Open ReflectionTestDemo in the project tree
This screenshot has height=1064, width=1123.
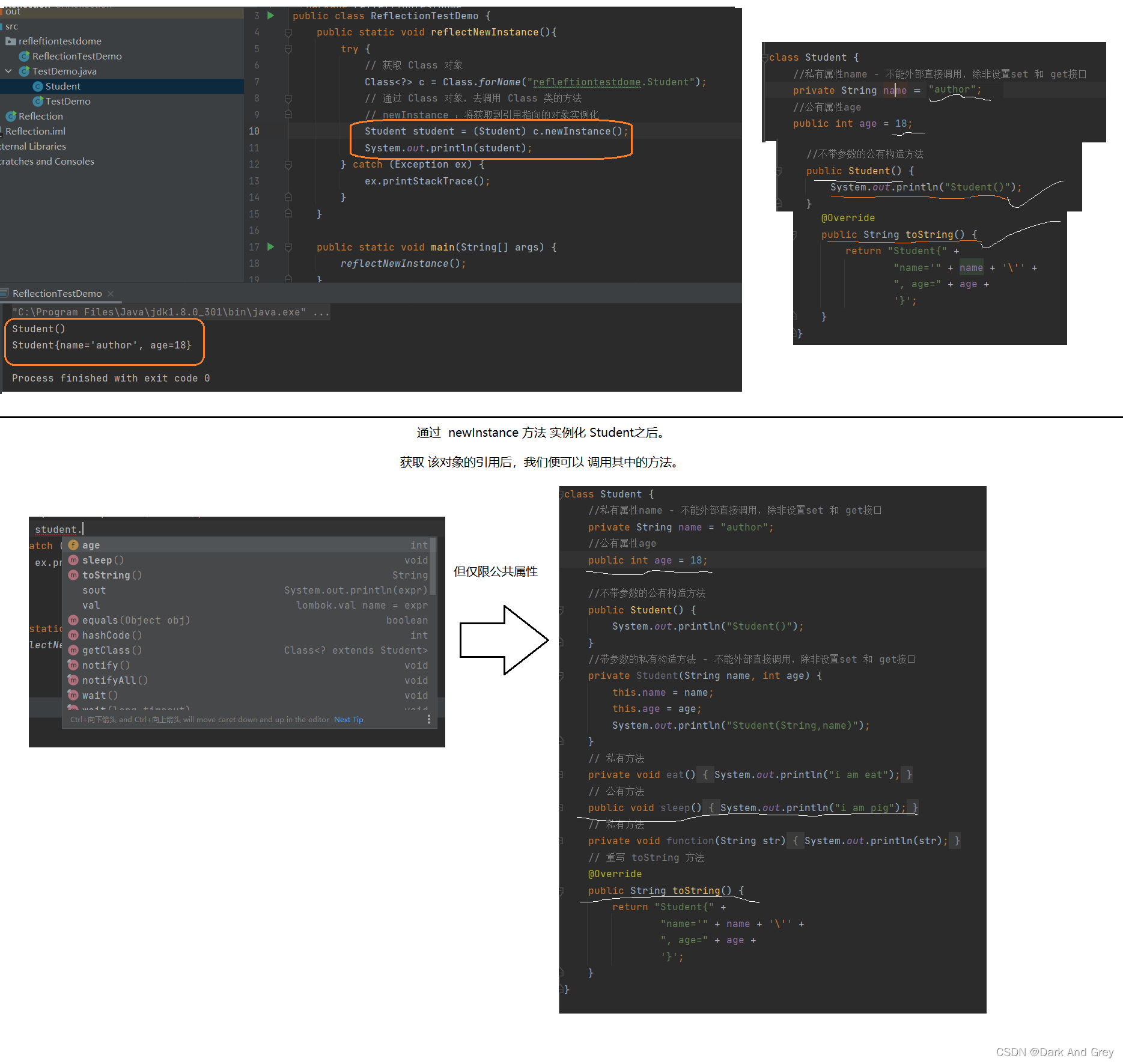[77, 56]
